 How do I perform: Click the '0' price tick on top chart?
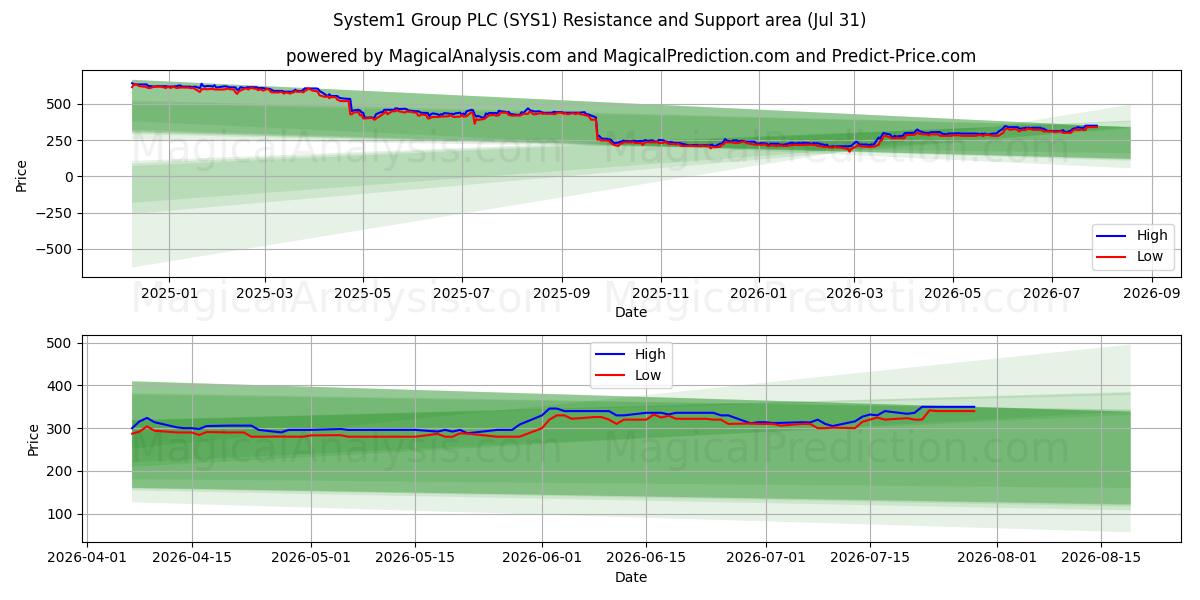(70, 177)
